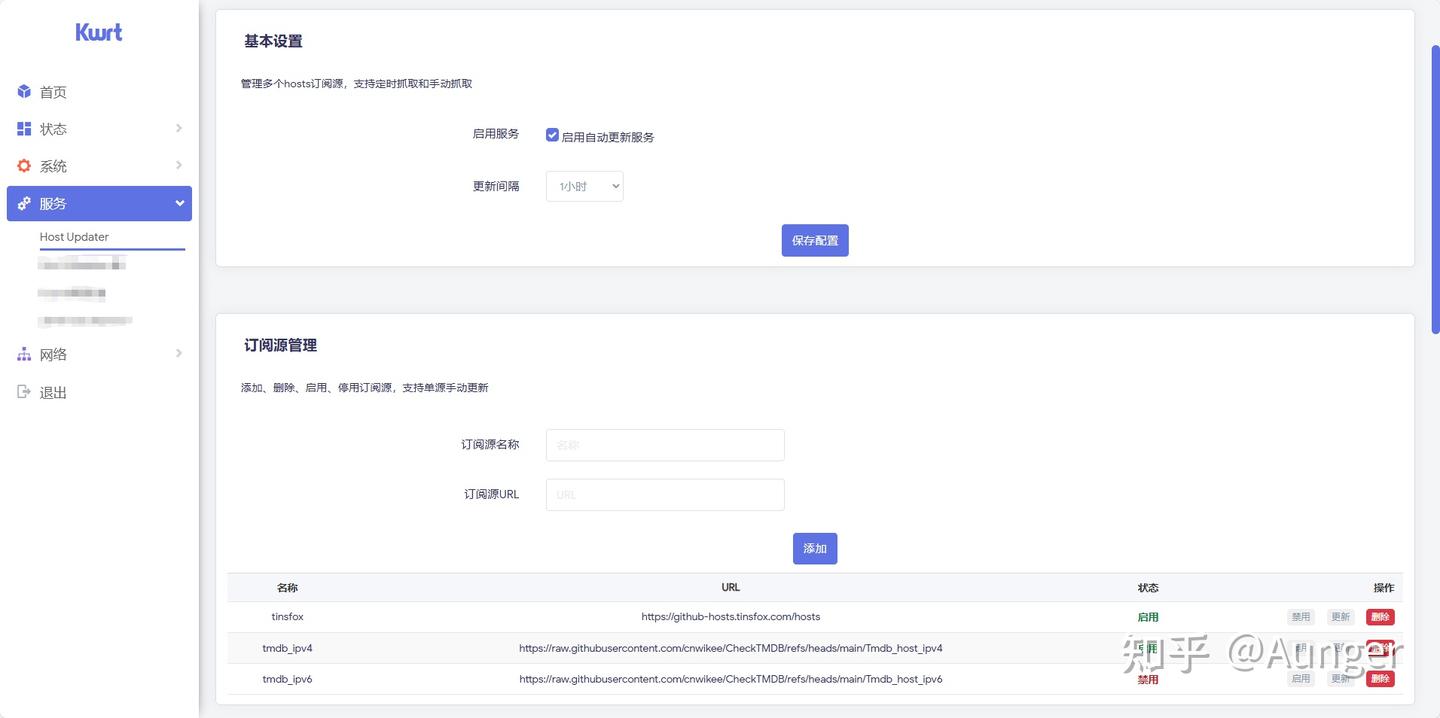
Task: Click the Kwrt logo at sidebar top
Action: coord(97,31)
